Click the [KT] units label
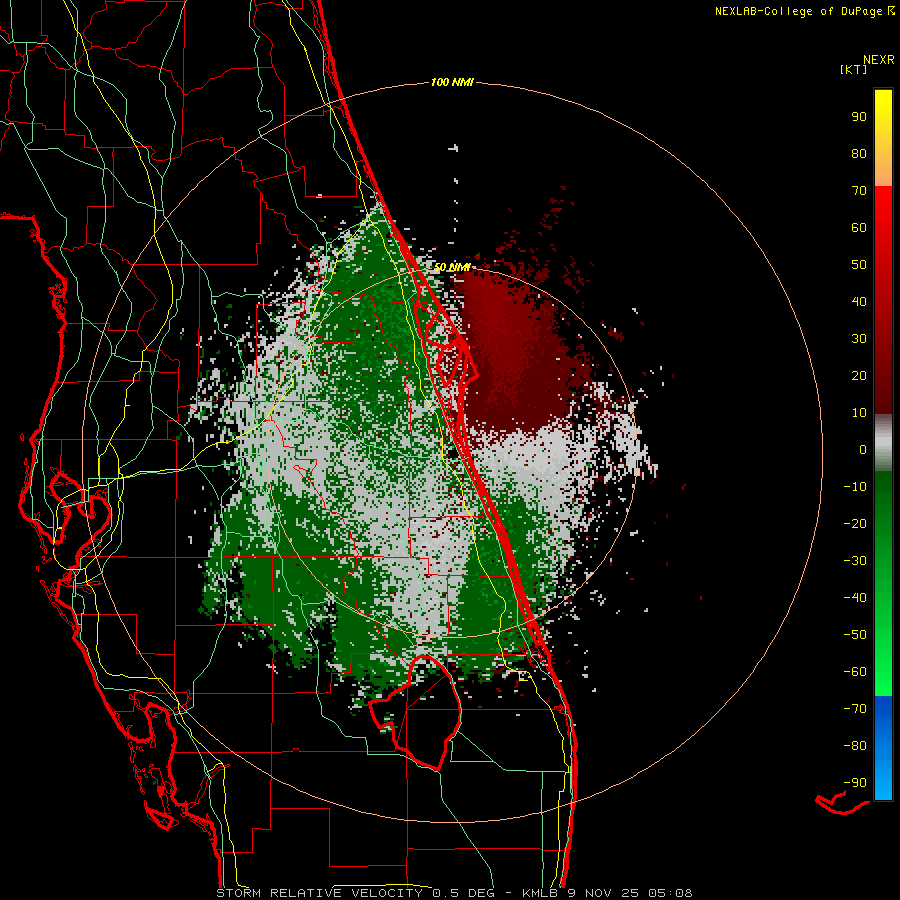The height and width of the screenshot is (900, 900). 853,69
